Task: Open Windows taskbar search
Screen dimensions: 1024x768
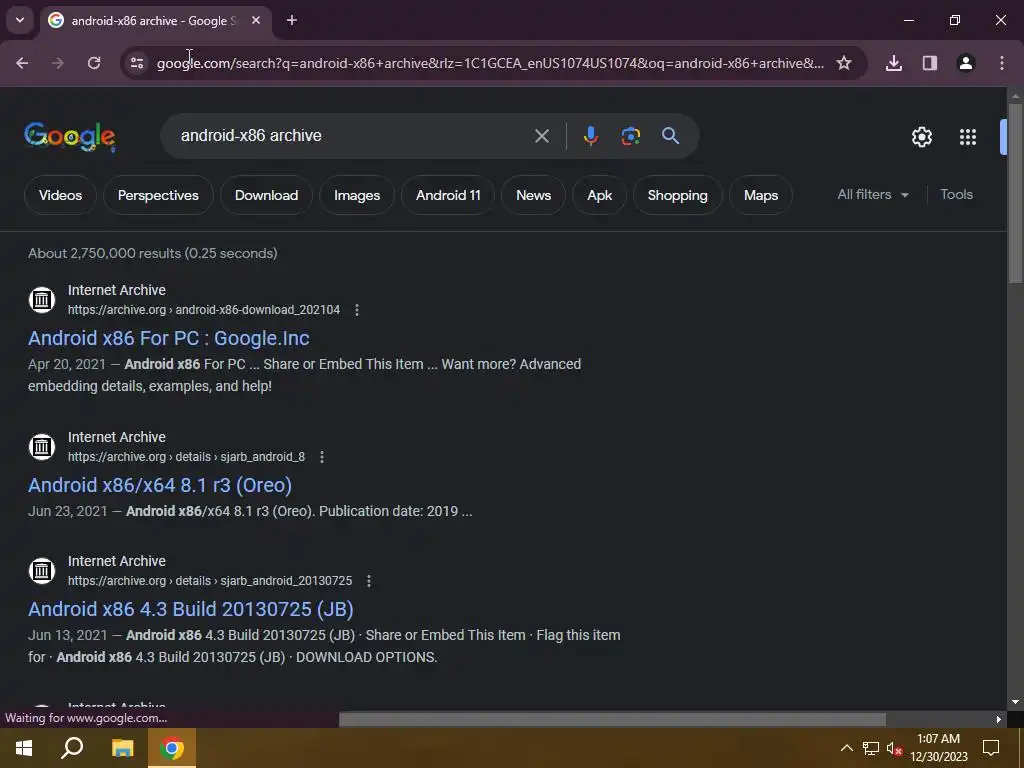Action: (72, 748)
